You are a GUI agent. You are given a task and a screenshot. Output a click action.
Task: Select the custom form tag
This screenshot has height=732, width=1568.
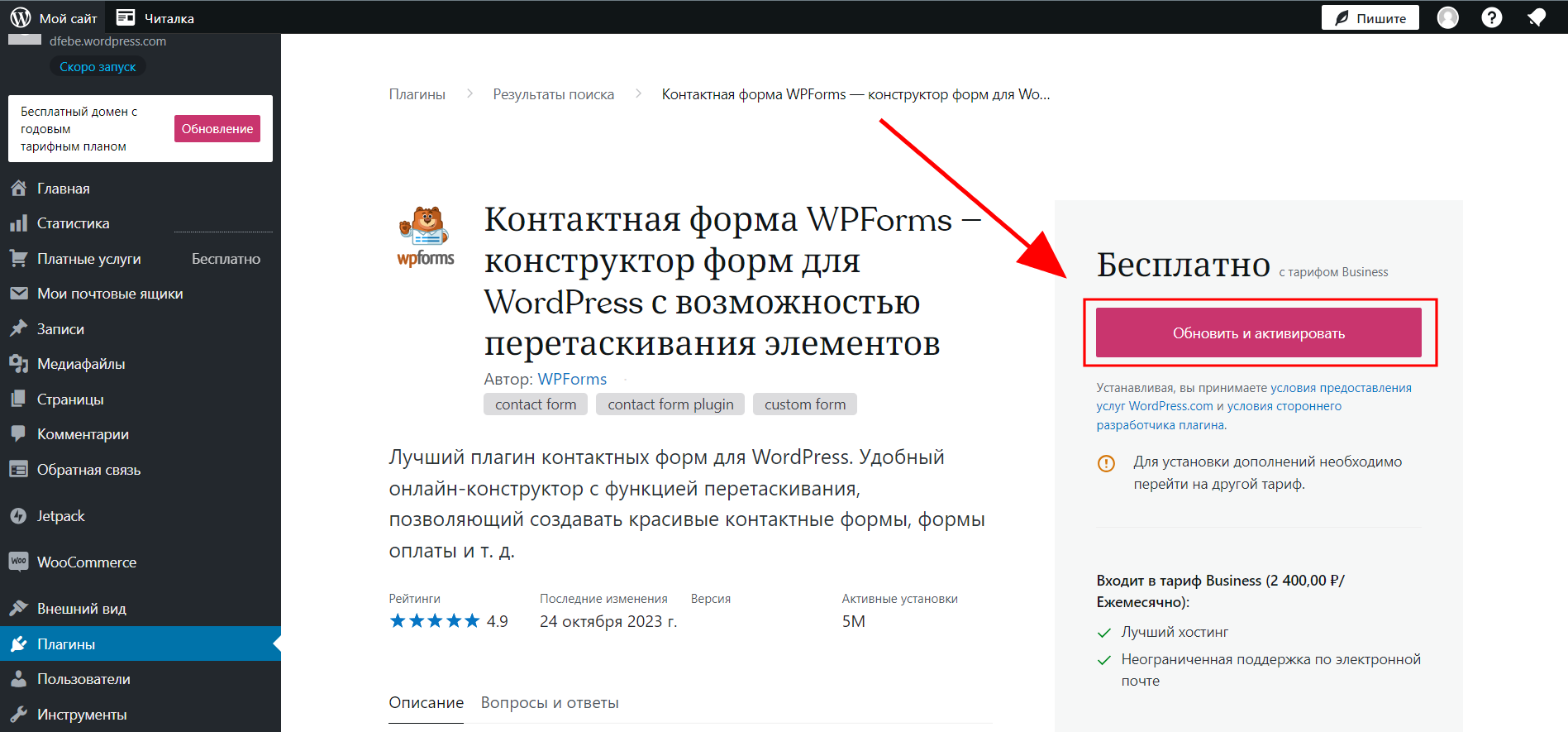[x=805, y=404]
